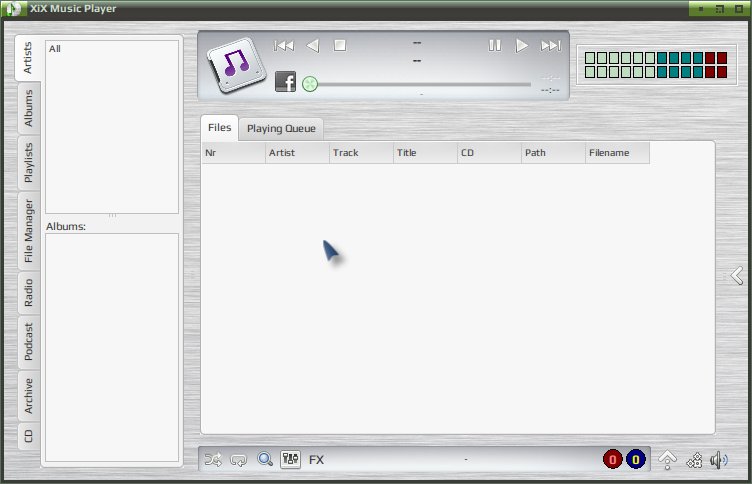Open the Podcast side tab

point(29,342)
